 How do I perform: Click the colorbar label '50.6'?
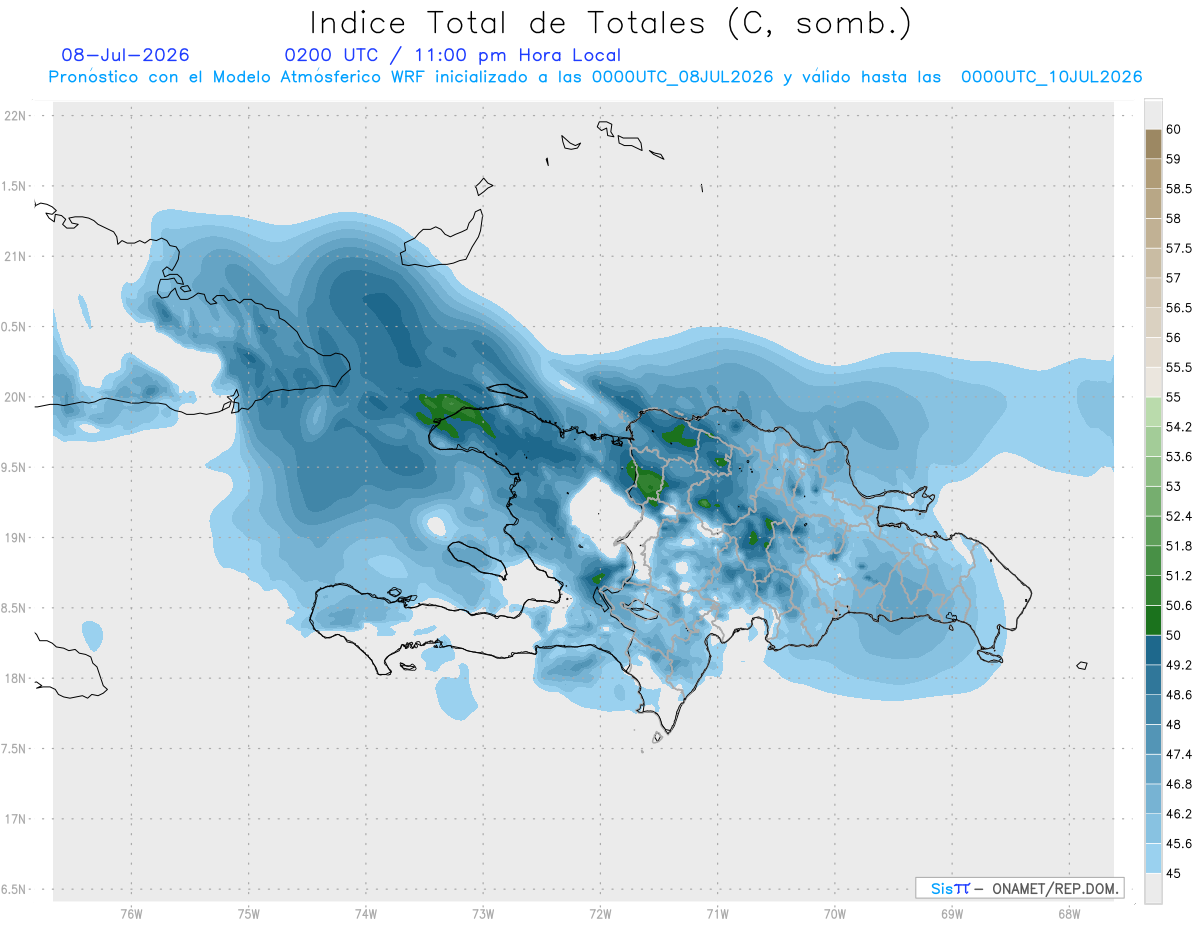point(1177,606)
